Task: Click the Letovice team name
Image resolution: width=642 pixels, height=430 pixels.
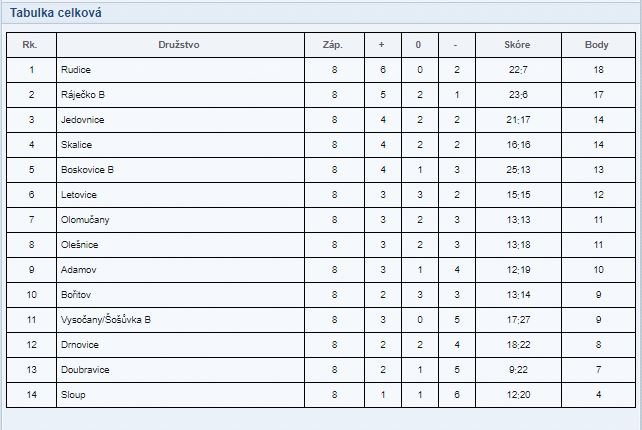Action: tap(79, 195)
